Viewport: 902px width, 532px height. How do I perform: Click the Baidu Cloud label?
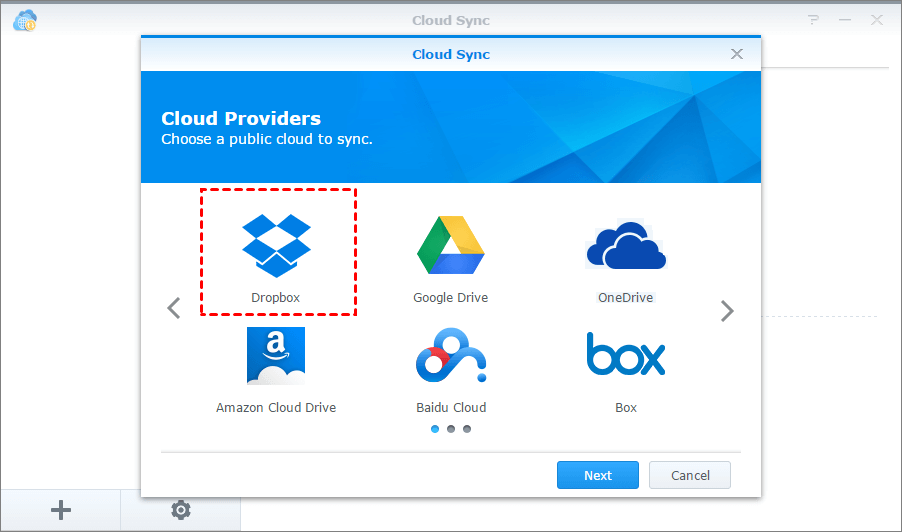[451, 407]
